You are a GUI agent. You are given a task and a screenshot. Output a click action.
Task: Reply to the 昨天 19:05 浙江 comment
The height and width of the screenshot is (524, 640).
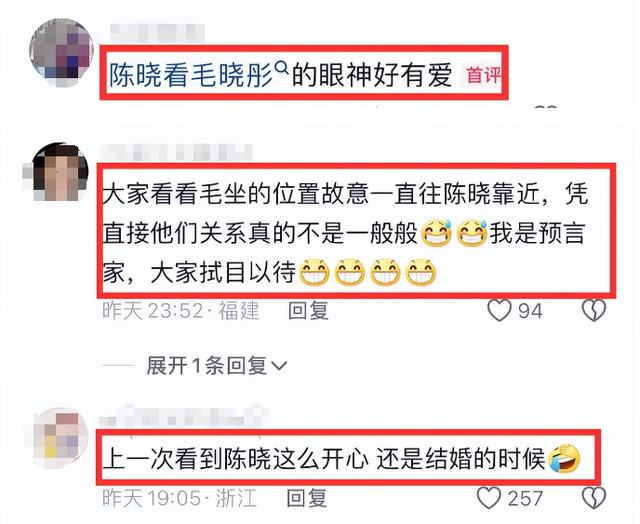pyautogui.click(x=307, y=498)
